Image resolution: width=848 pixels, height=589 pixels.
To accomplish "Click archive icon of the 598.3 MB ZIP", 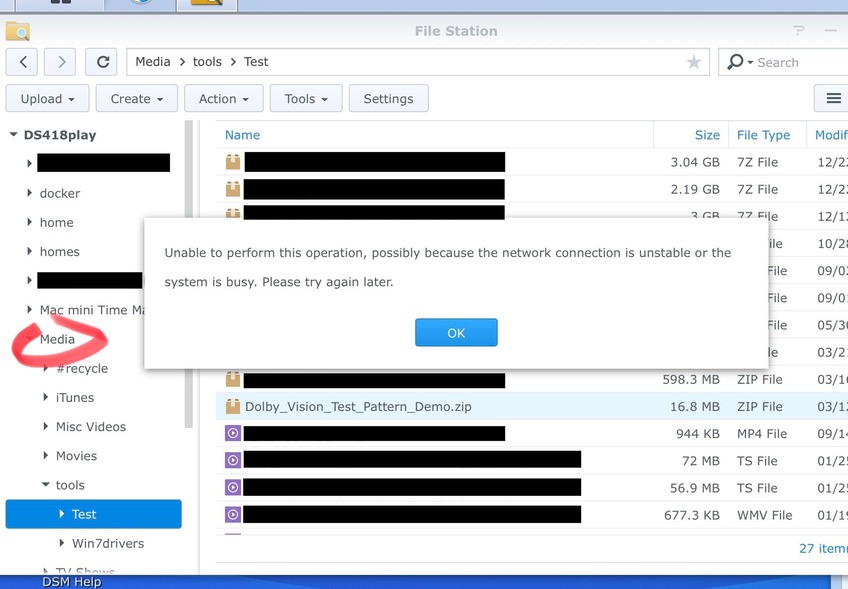I will point(233,379).
